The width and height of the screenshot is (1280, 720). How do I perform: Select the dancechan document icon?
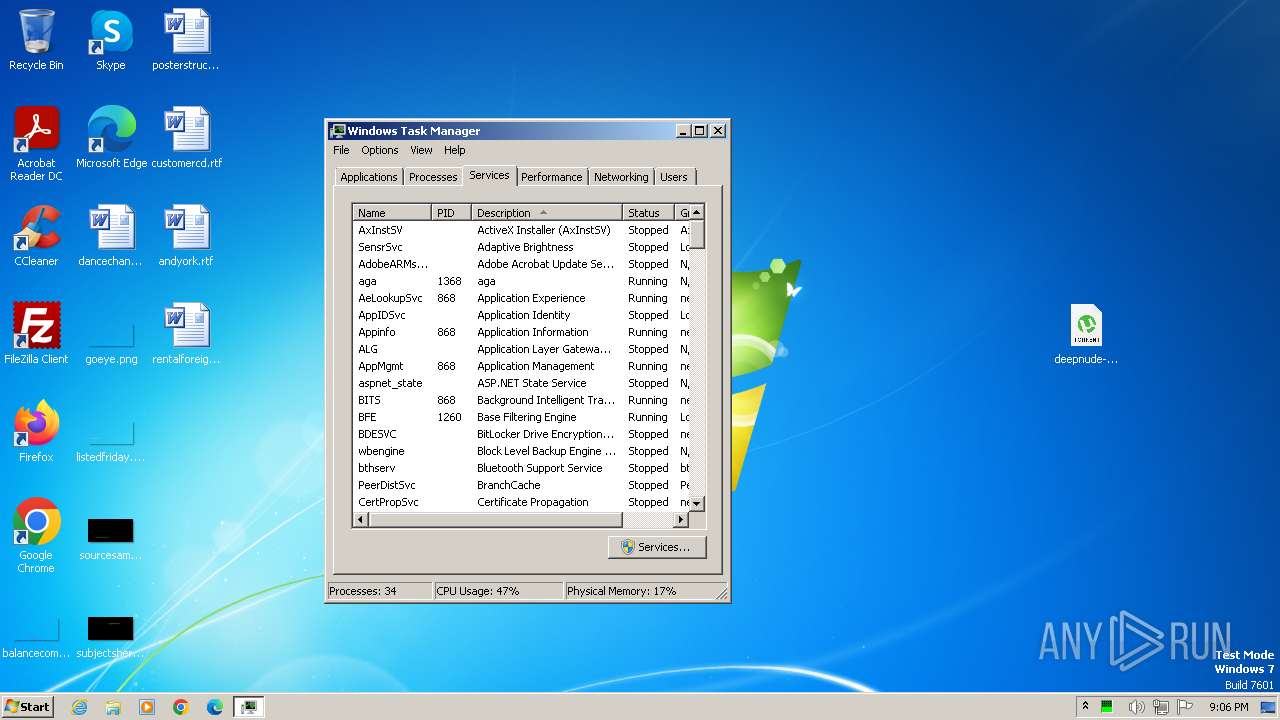[x=111, y=236]
